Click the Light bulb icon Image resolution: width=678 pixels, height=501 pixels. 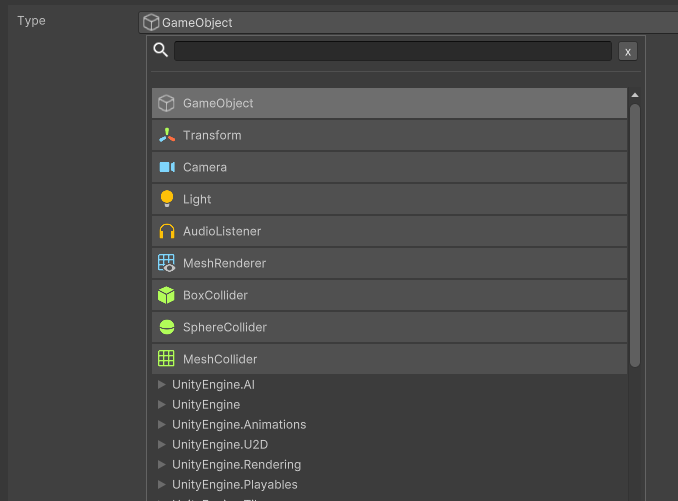167,199
